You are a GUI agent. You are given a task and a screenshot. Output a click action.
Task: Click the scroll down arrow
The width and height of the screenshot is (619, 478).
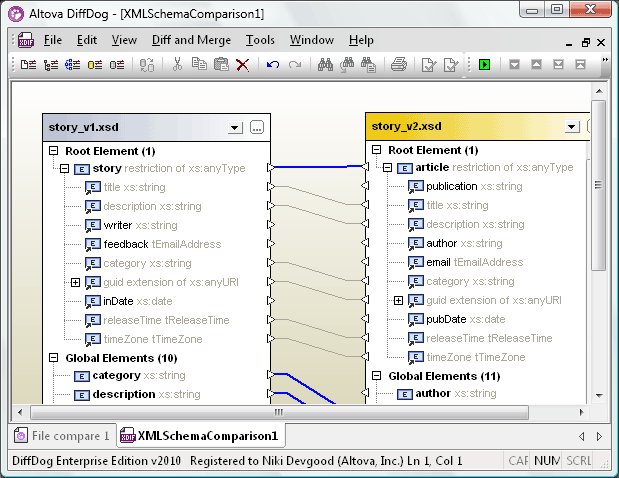click(599, 395)
